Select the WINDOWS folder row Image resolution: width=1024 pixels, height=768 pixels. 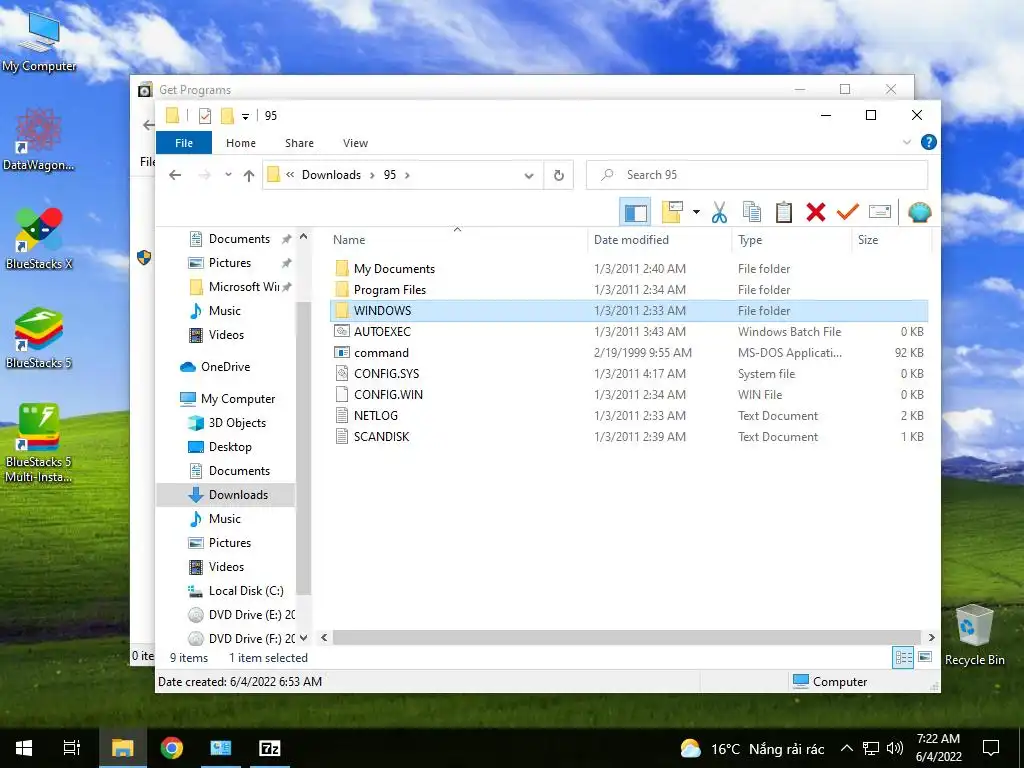pos(629,311)
